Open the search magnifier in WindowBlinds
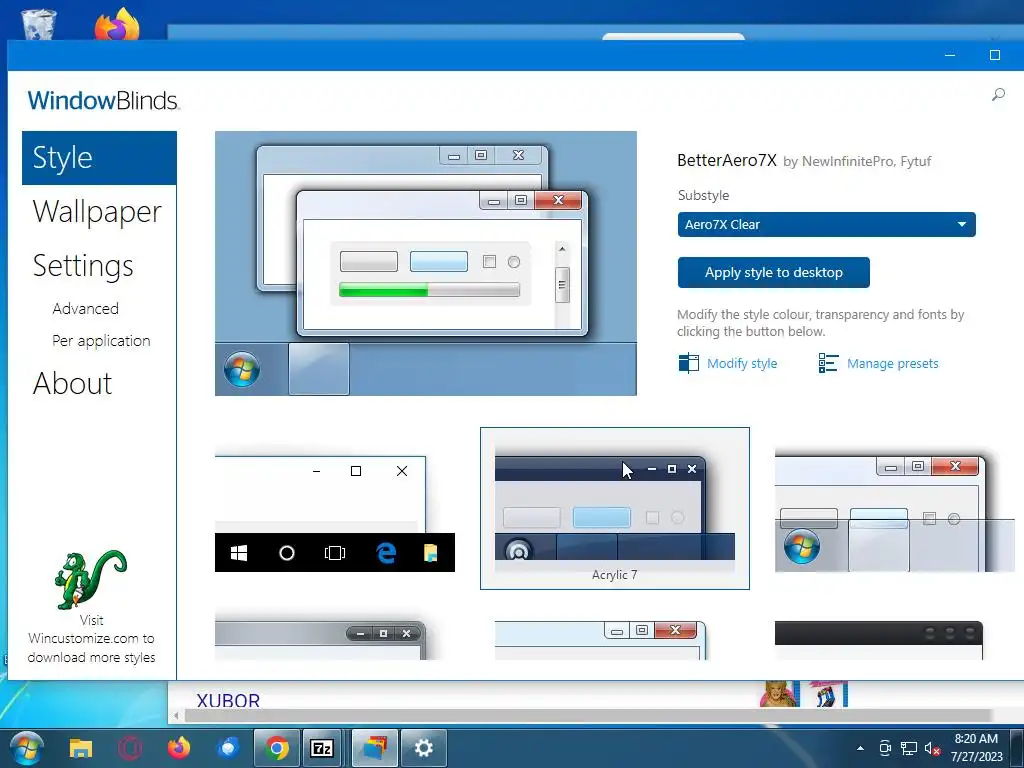Viewport: 1024px width, 768px height. click(x=998, y=95)
